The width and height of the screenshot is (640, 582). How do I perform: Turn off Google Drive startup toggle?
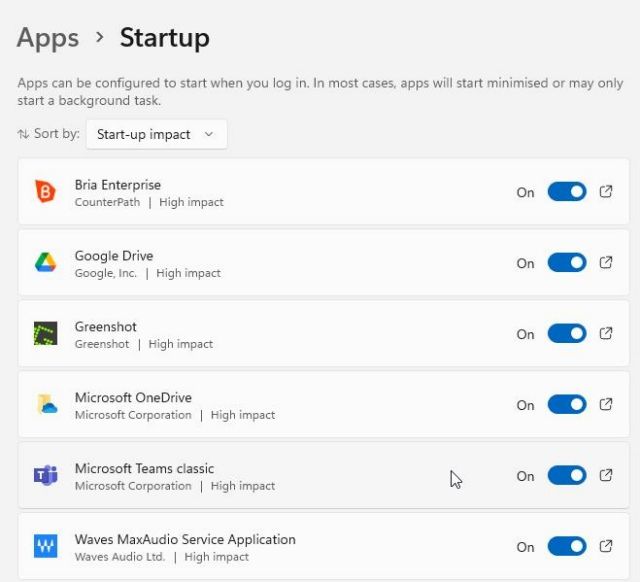point(567,263)
